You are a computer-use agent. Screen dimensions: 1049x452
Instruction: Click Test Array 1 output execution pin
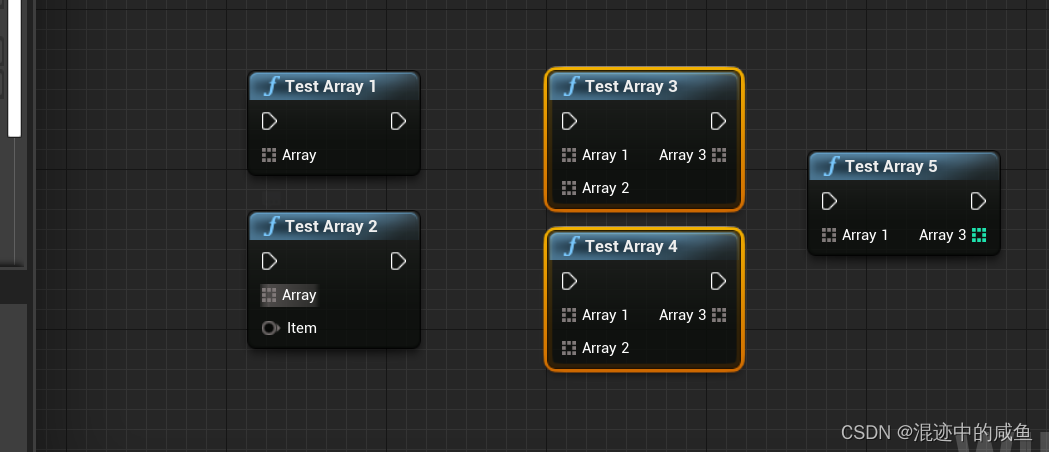pyautogui.click(x=399, y=121)
